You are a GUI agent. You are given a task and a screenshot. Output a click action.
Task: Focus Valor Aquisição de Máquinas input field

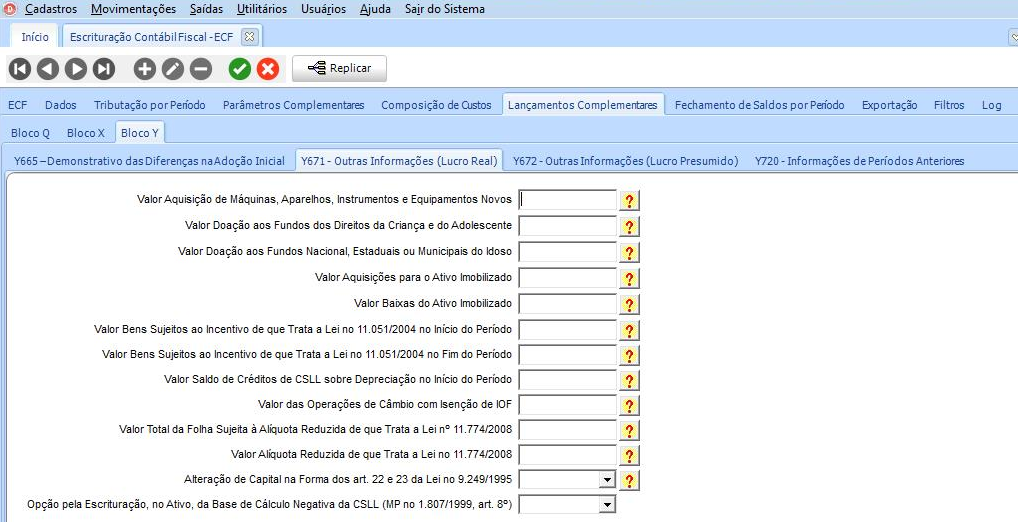click(x=567, y=200)
